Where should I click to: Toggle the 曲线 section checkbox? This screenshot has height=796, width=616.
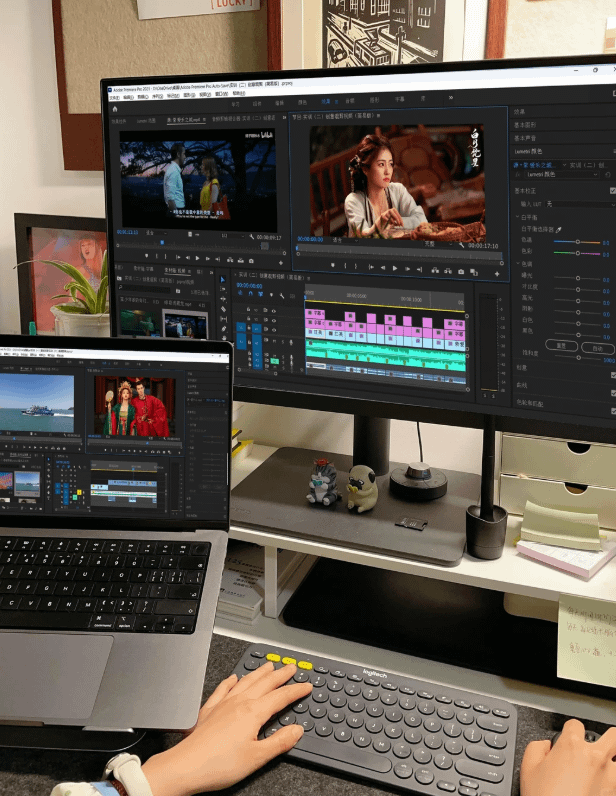tap(613, 393)
